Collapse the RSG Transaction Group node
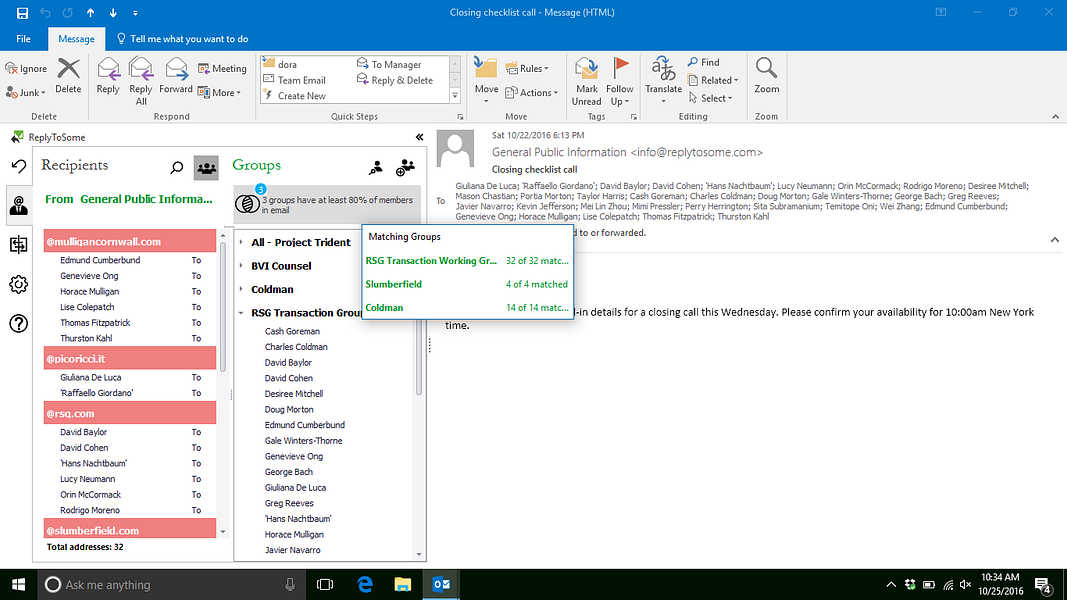This screenshot has width=1067, height=600. (x=241, y=312)
